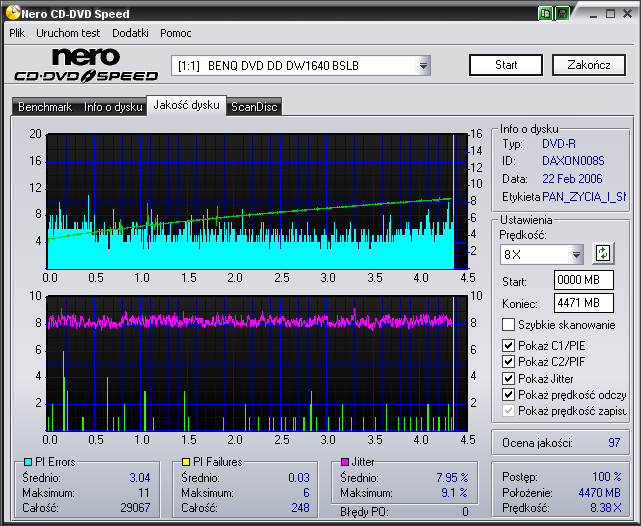The width and height of the screenshot is (641, 526).
Task: Click the yellow PI Failures legend swatch
Action: tap(186, 462)
